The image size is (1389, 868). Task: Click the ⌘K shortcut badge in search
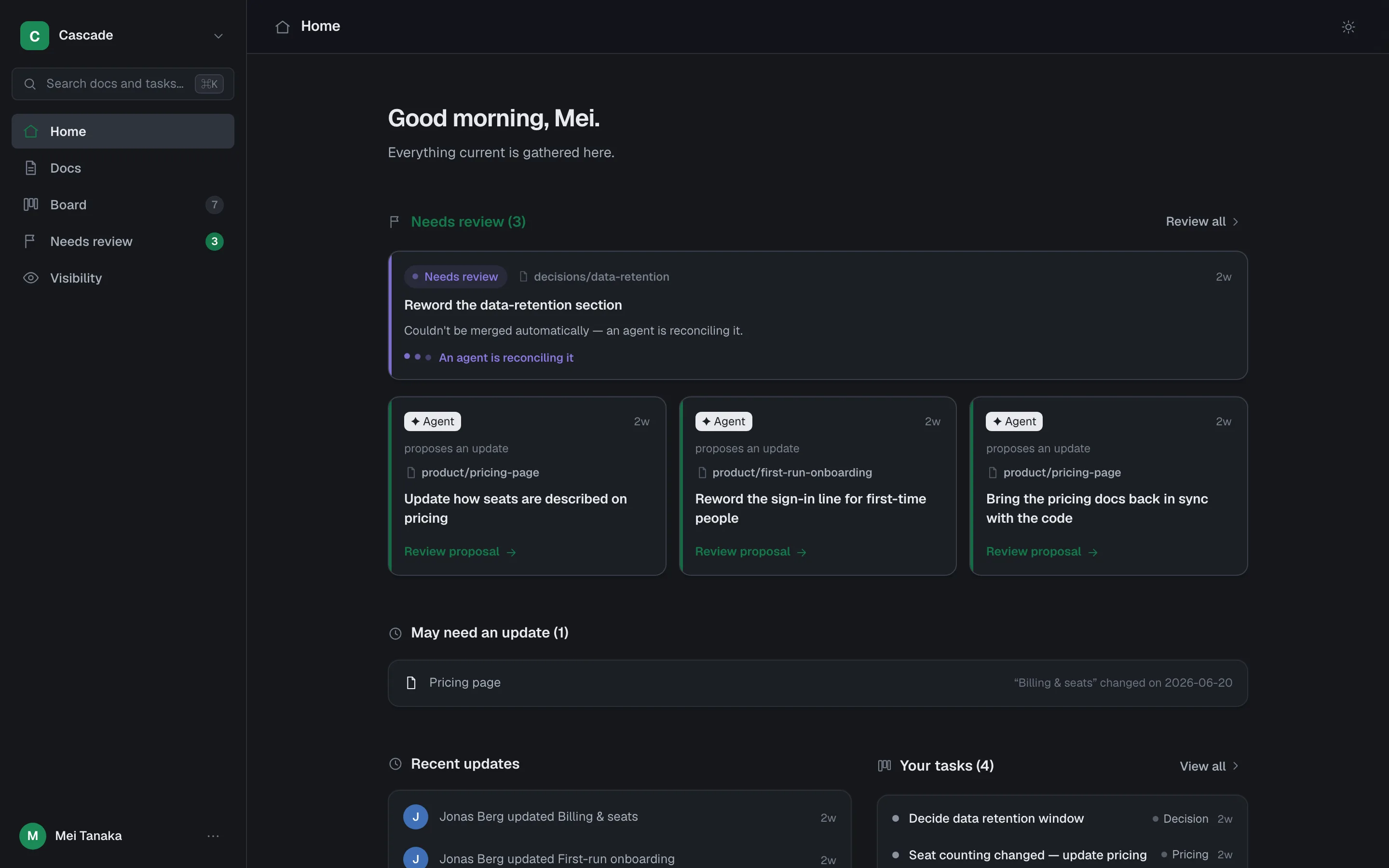point(209,84)
